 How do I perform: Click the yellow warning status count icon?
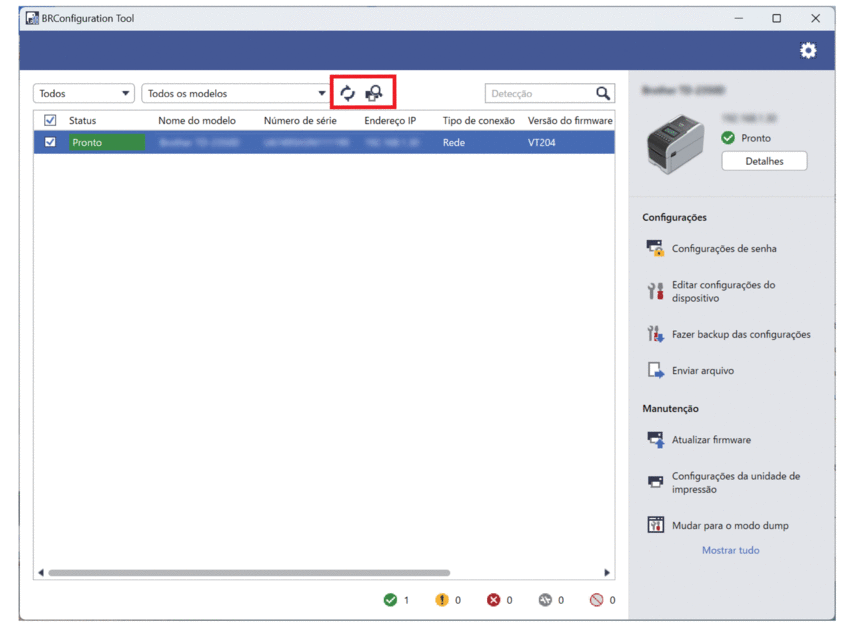pyautogui.click(x=442, y=600)
